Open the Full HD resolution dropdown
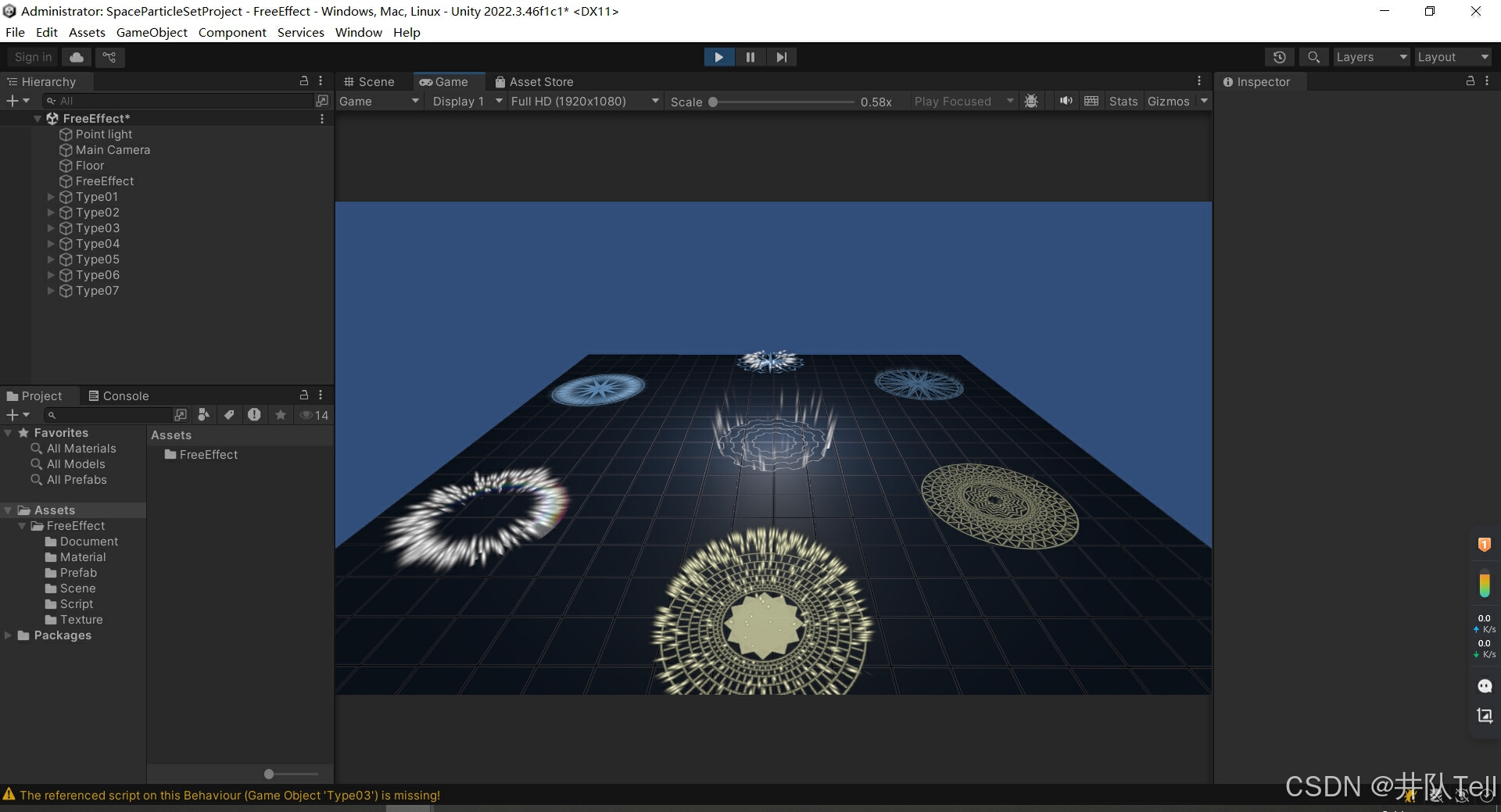1501x812 pixels. [585, 101]
